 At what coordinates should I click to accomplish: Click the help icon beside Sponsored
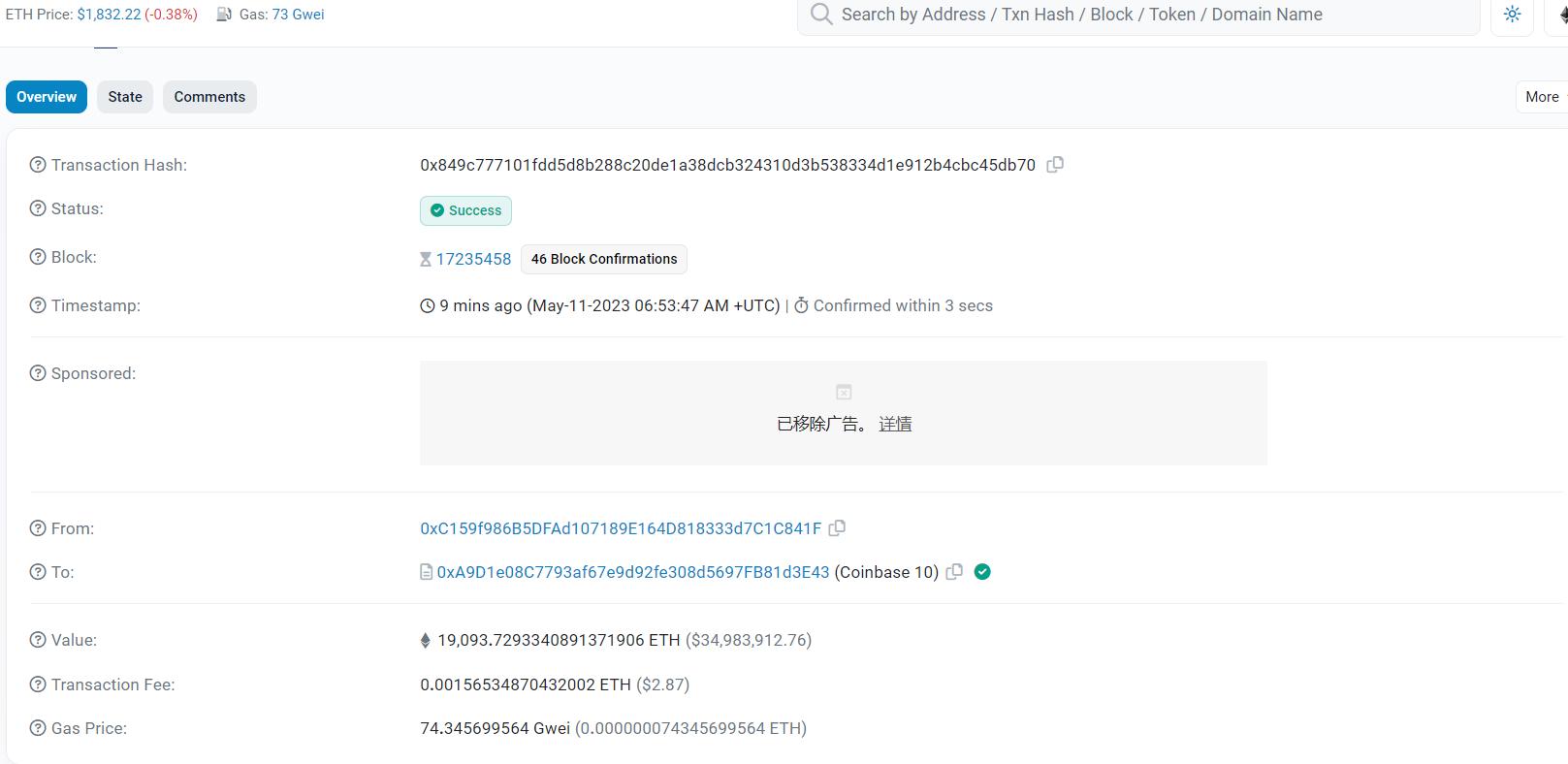click(38, 373)
